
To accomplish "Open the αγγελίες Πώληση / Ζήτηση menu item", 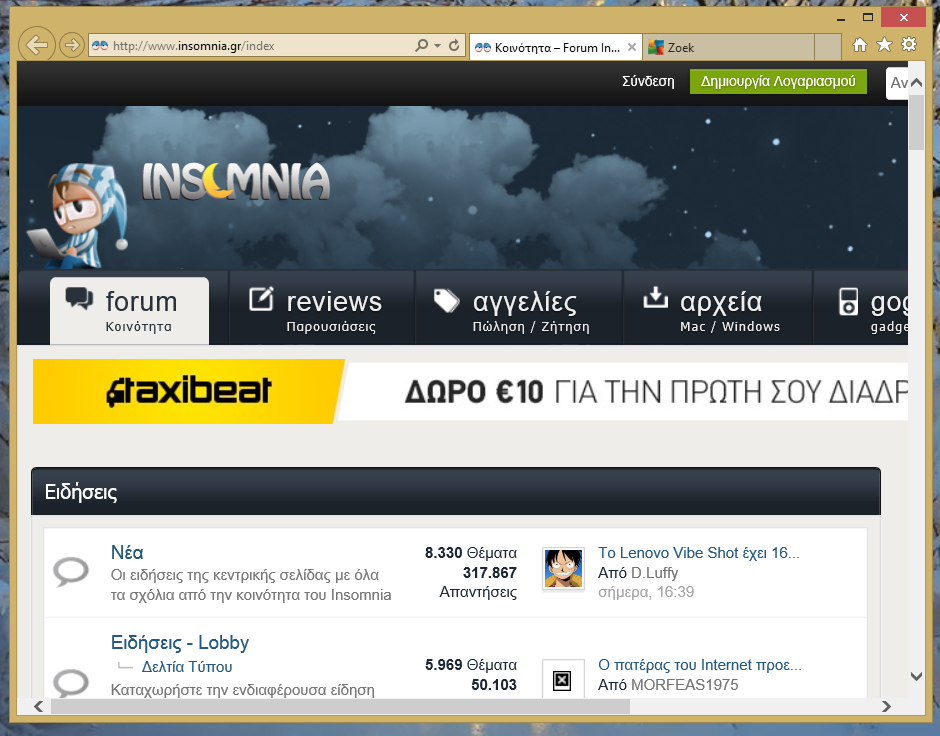I will click(519, 309).
